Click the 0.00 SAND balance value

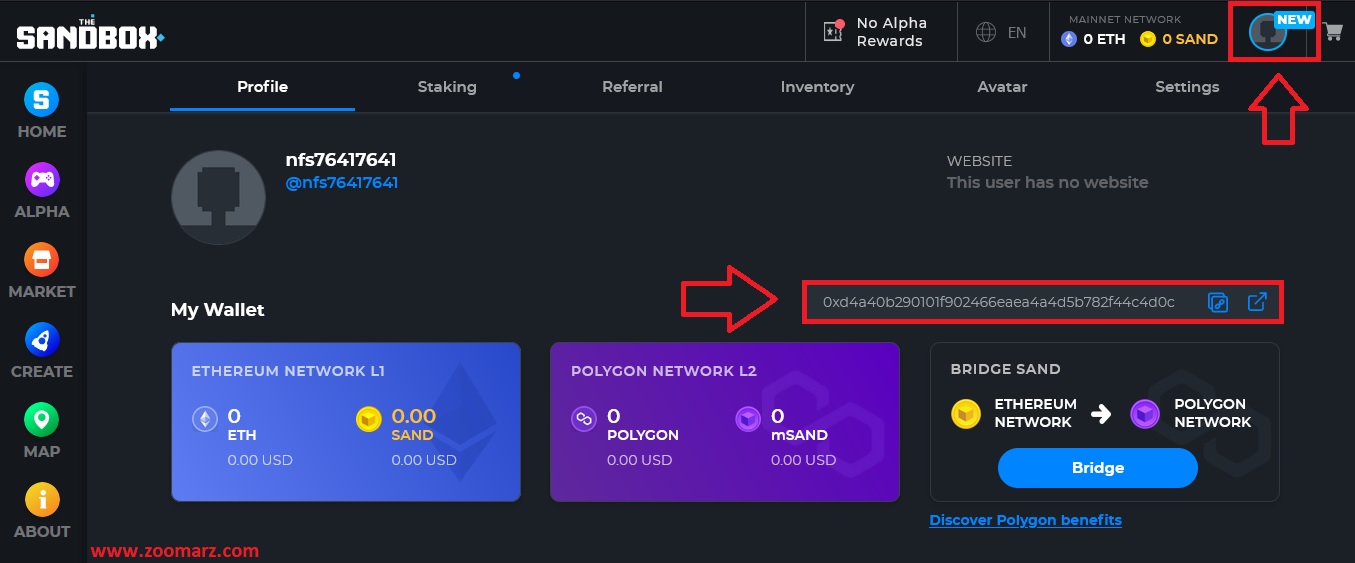414,416
